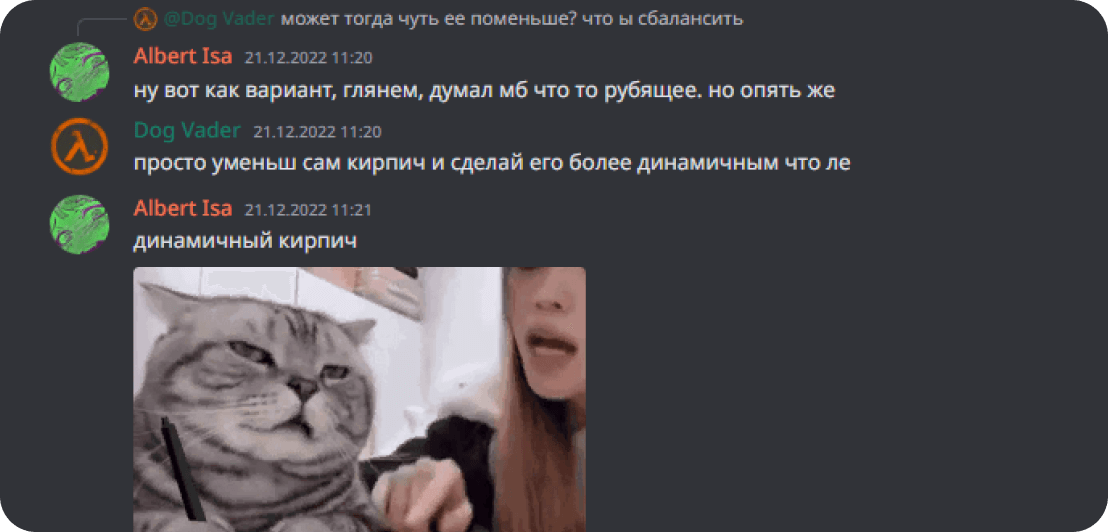Click the Albert Isa username on the 11:21 message
The height and width of the screenshot is (532, 1108).
coord(182,208)
